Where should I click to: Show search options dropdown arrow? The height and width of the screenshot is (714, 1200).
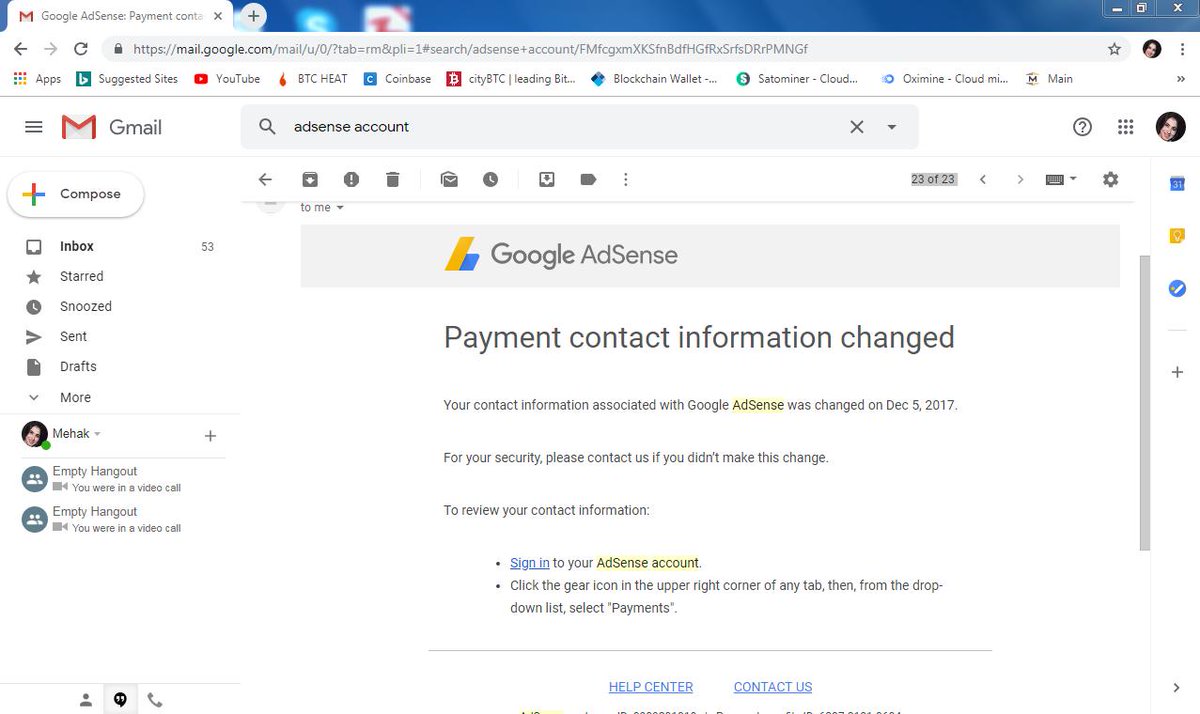tap(892, 127)
